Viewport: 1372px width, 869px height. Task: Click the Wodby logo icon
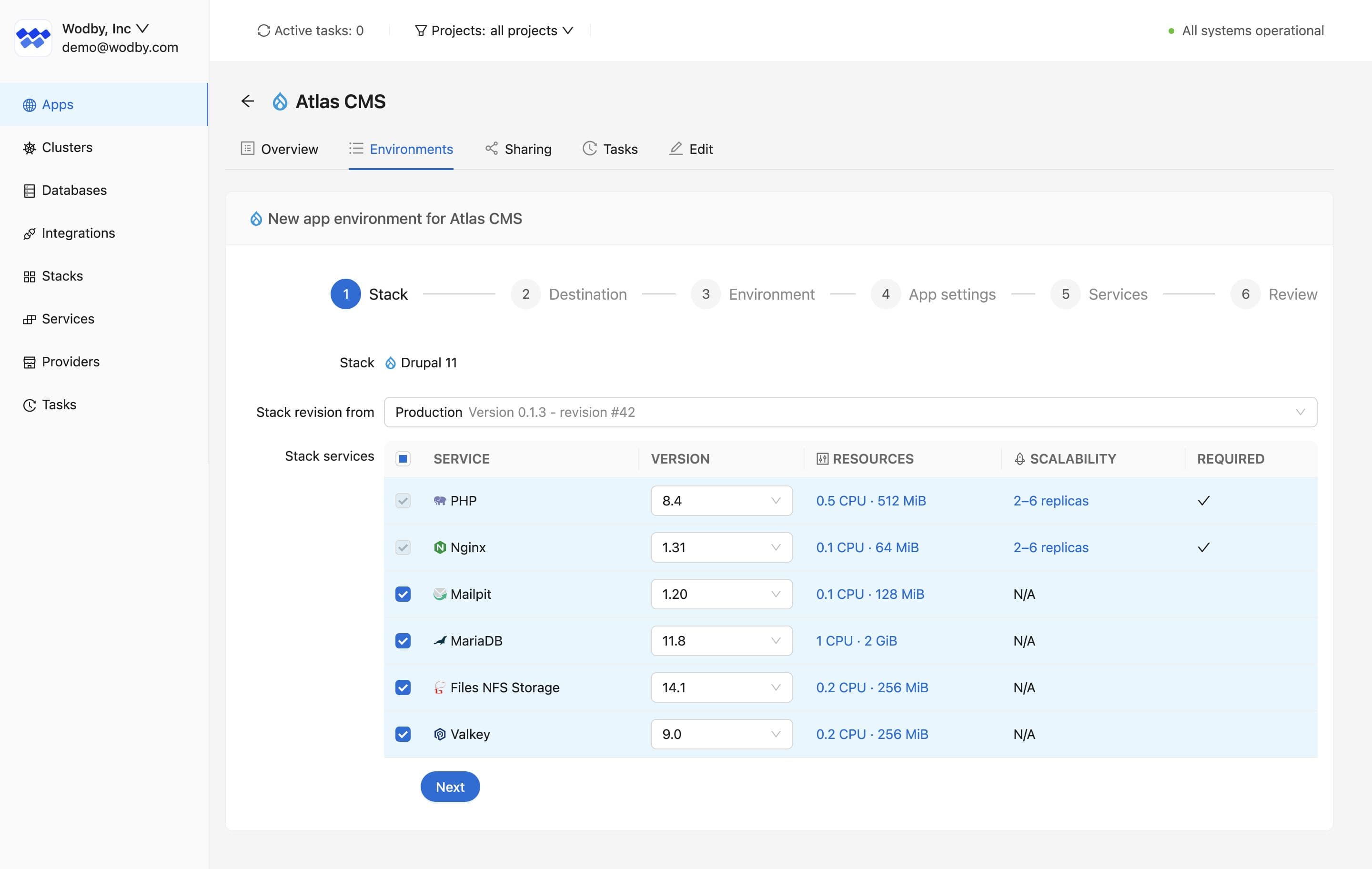pyautogui.click(x=33, y=38)
